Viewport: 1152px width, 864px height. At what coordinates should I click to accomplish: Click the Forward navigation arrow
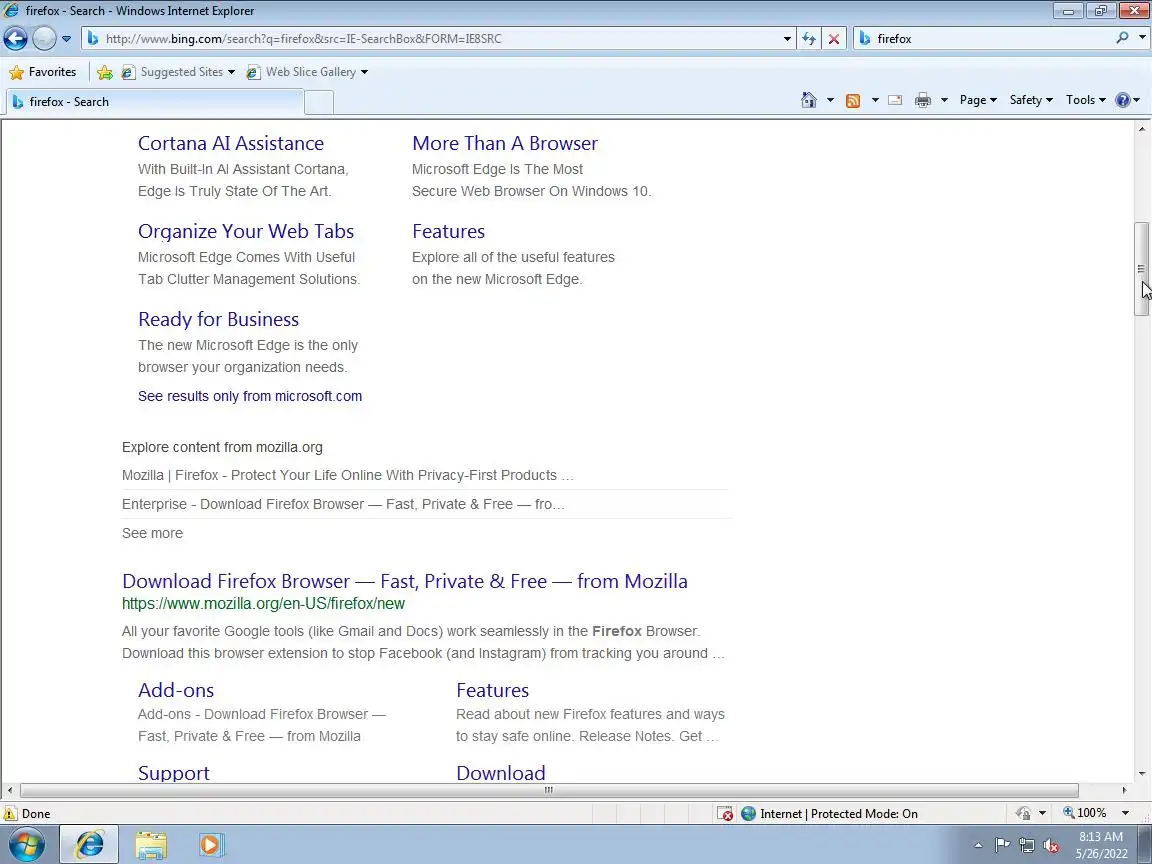point(44,38)
